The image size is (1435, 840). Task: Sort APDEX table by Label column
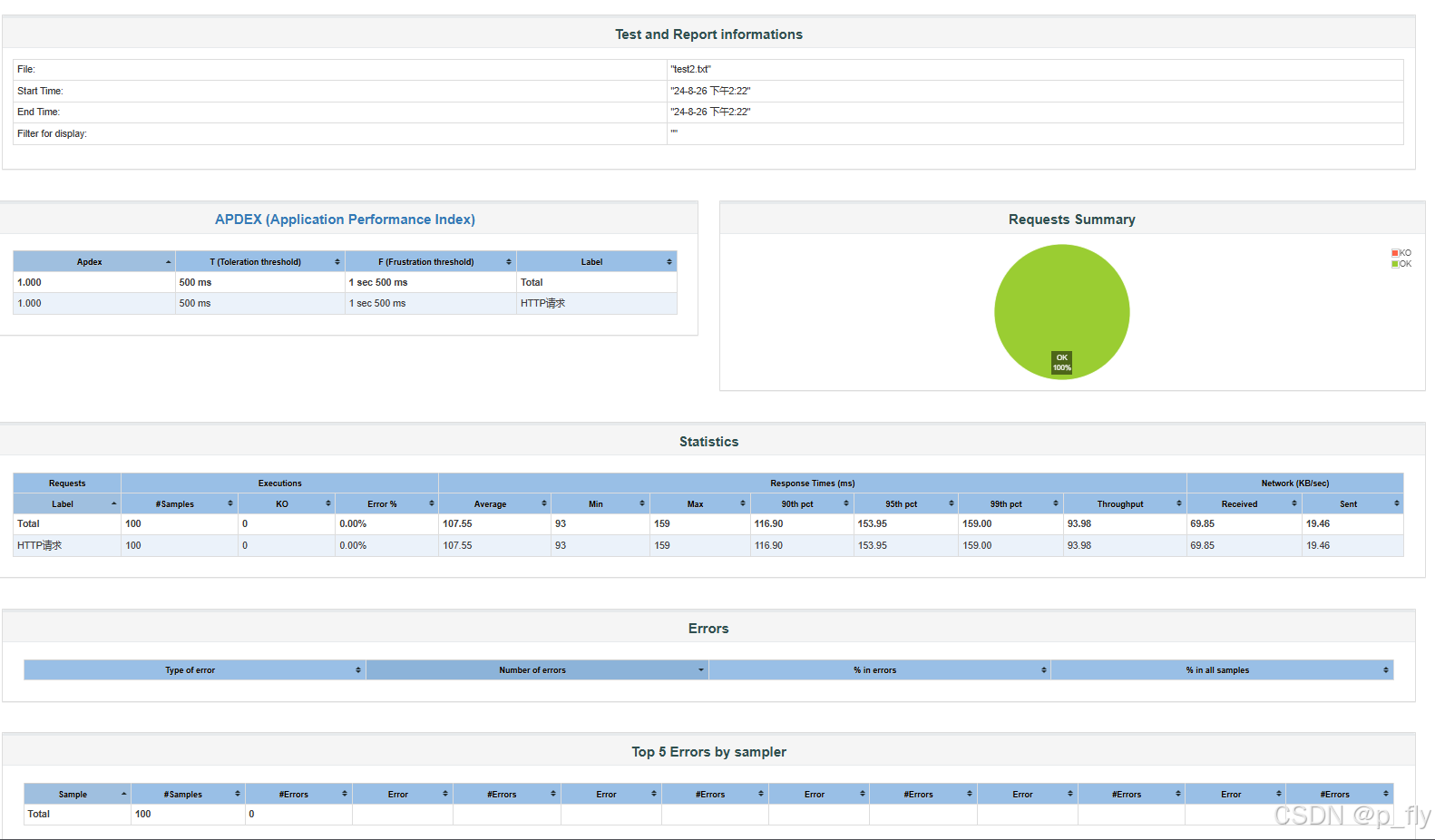(x=596, y=261)
